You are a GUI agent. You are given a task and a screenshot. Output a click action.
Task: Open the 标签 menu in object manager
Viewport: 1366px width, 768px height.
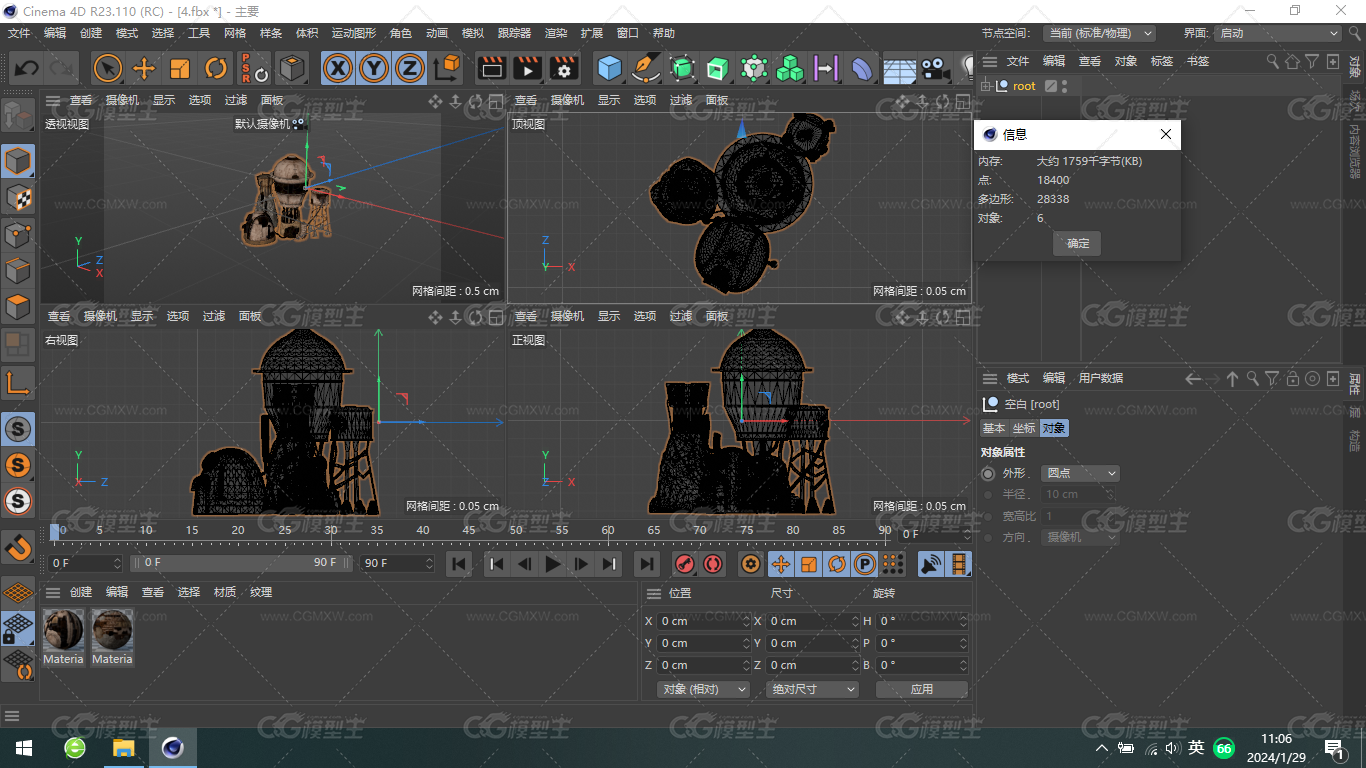[x=1162, y=61]
